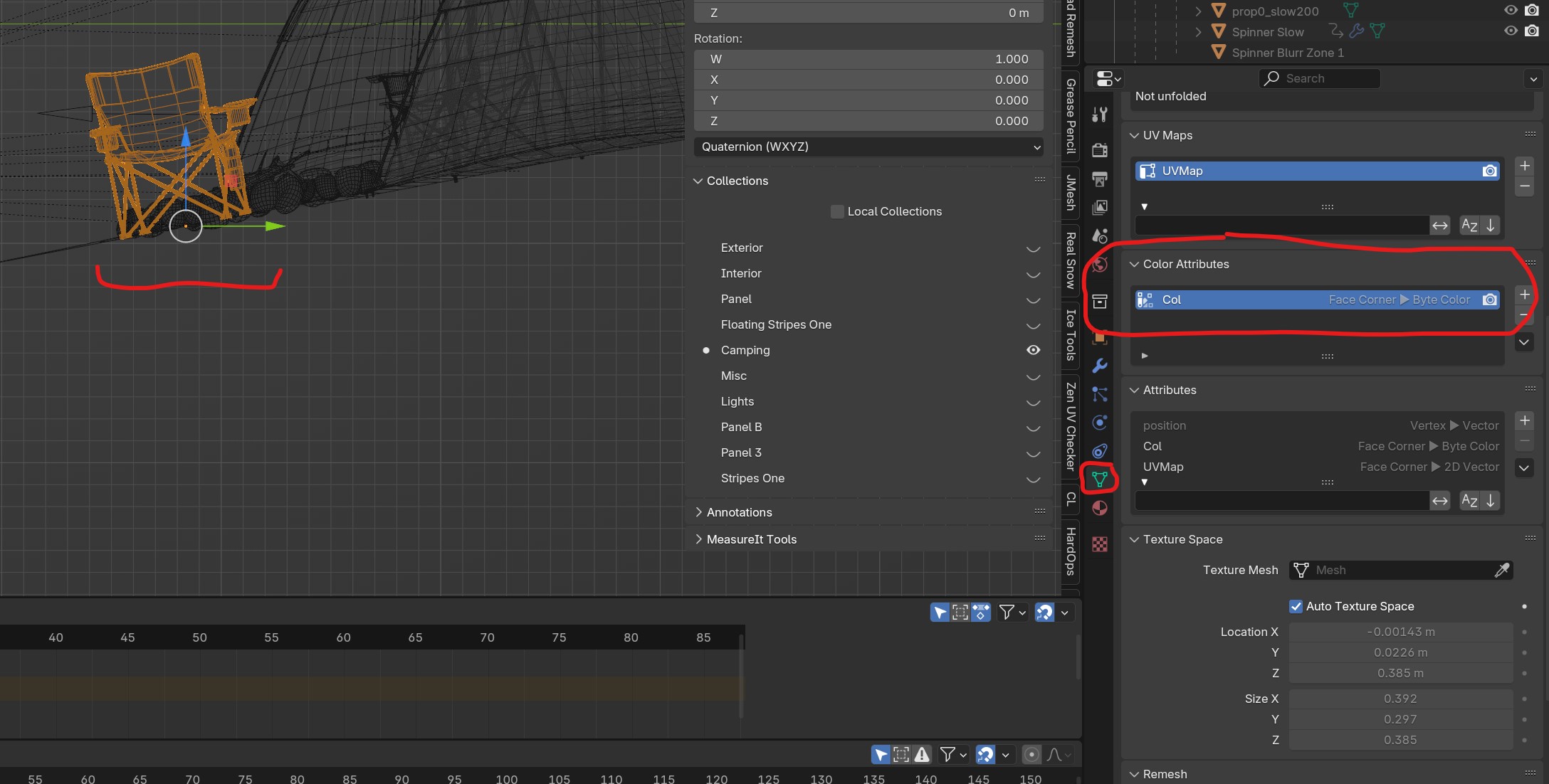The height and width of the screenshot is (784, 1549).
Task: Open the Output properties tab
Action: coord(1100,179)
